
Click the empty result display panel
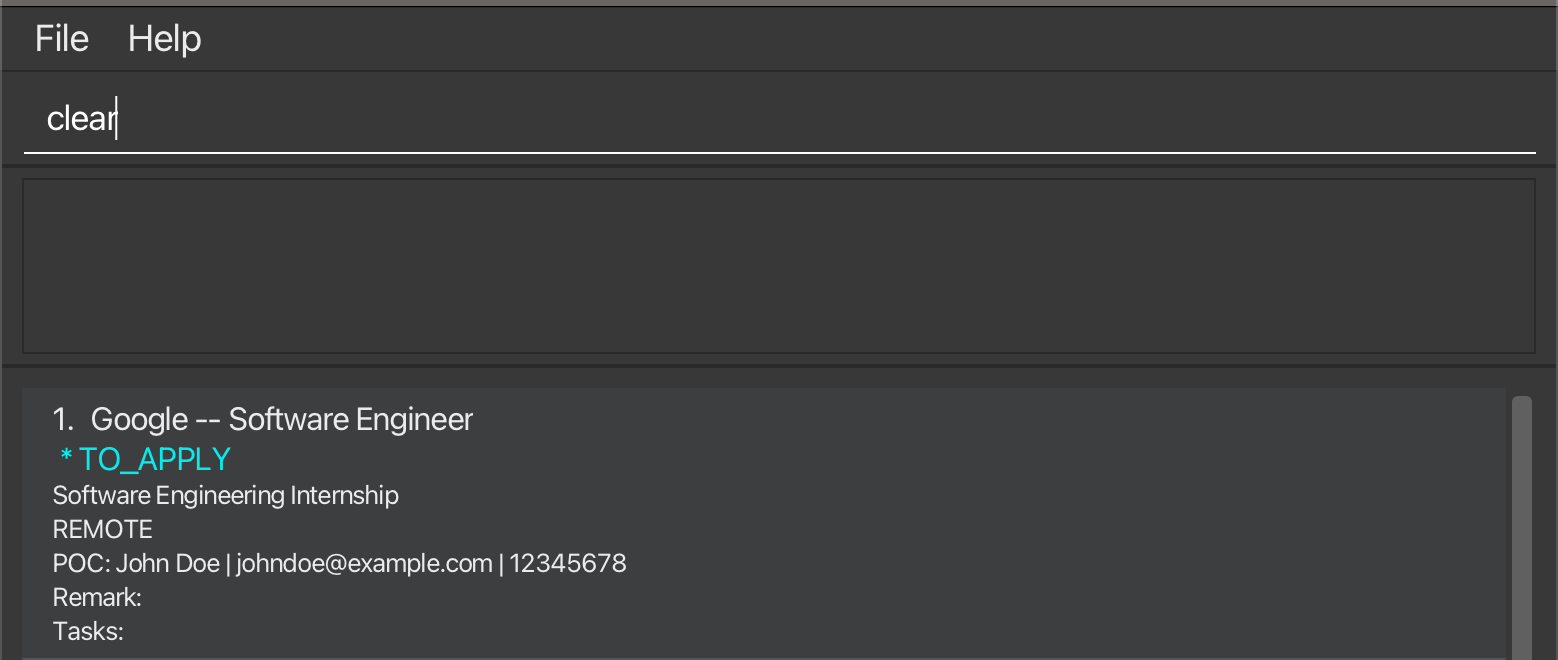click(778, 266)
